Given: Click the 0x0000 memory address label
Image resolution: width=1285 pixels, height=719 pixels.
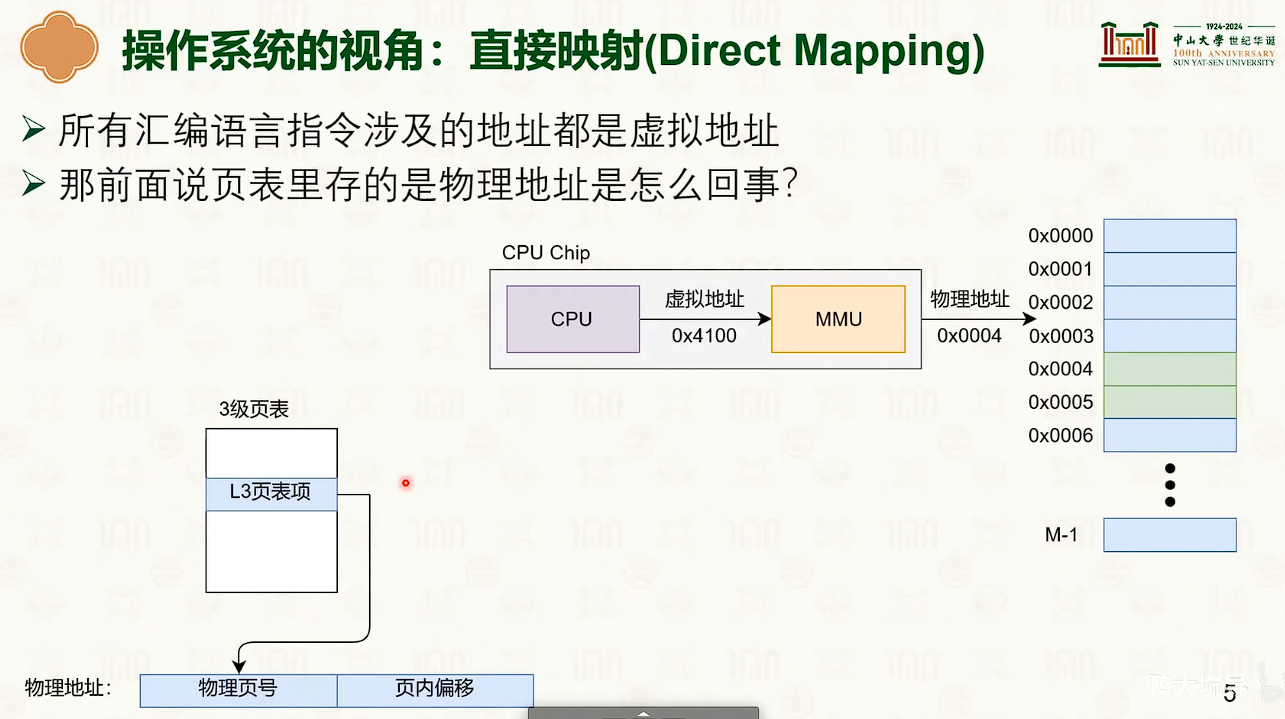Looking at the screenshot, I should point(1061,236).
